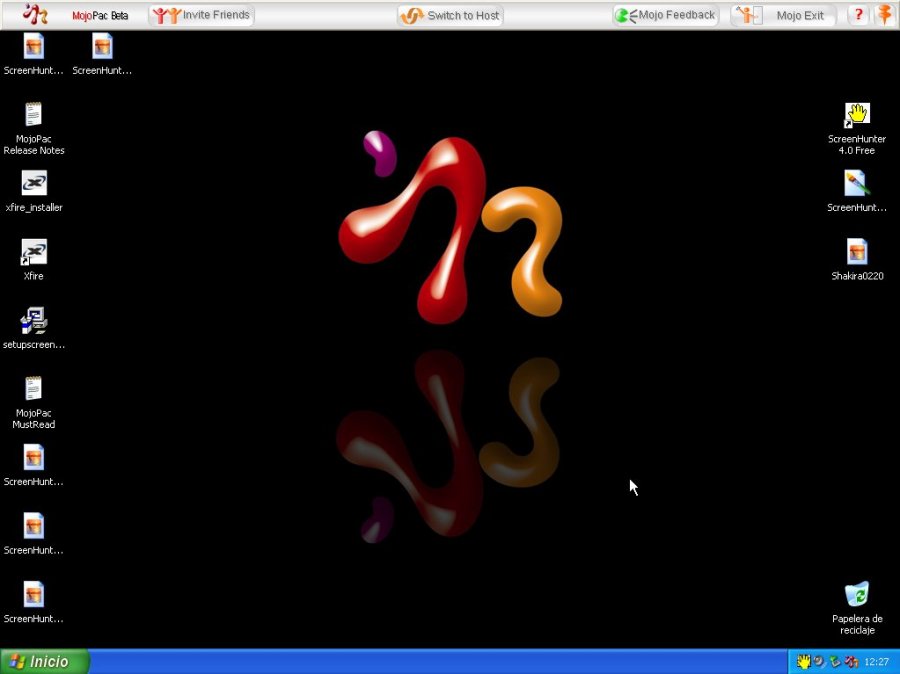Screen dimensions: 900x674
Task: Click Switch to Host in MojoPac bar
Action: (x=450, y=16)
